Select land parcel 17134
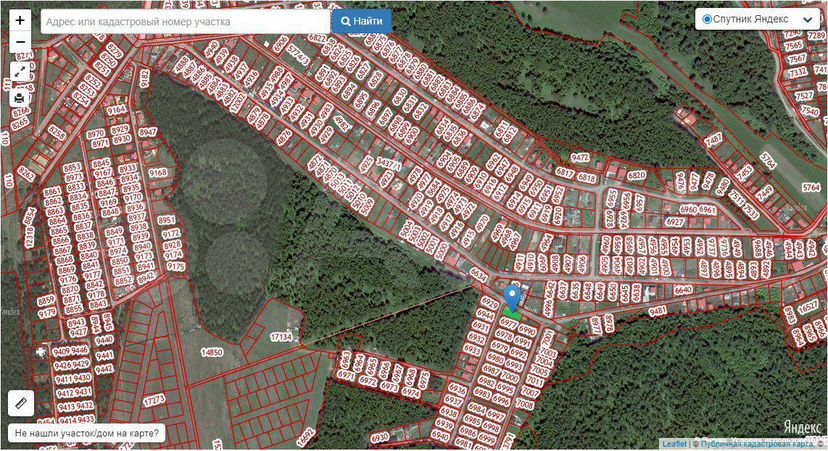Screen dimensions: 828x451 [283, 337]
